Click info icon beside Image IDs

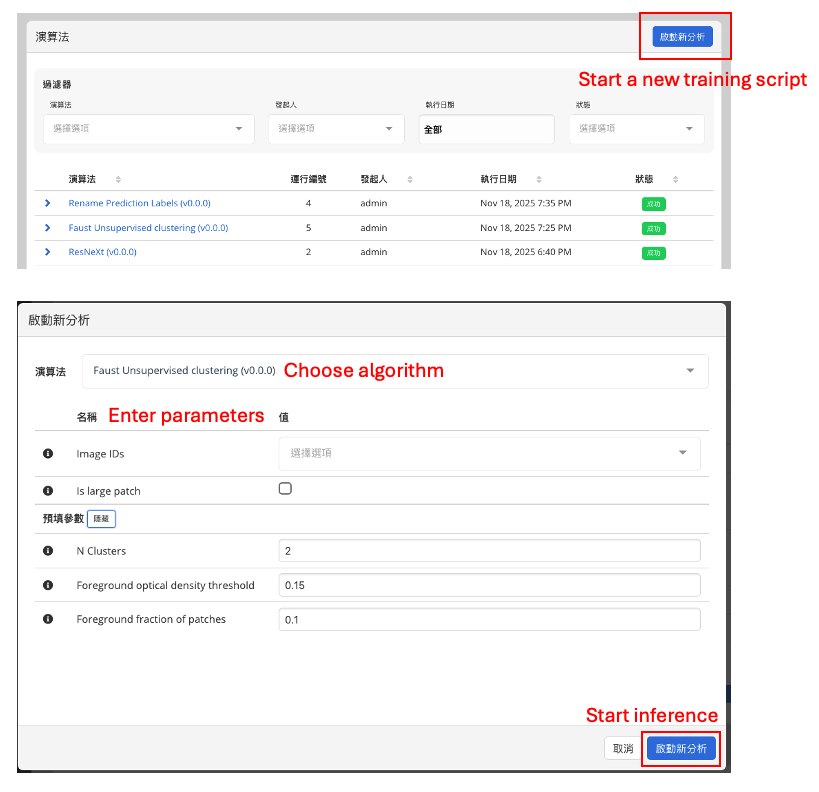[x=47, y=454]
